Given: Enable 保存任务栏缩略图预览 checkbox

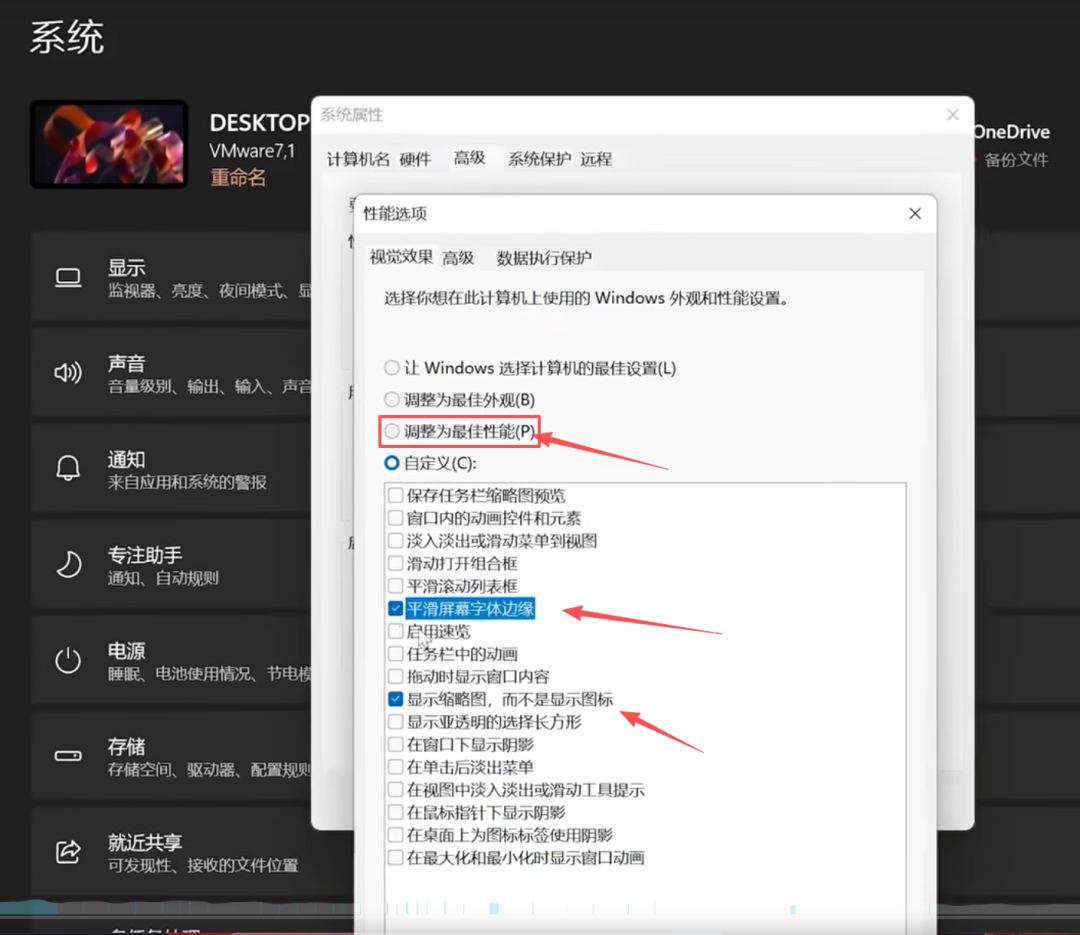Looking at the screenshot, I should [x=396, y=495].
